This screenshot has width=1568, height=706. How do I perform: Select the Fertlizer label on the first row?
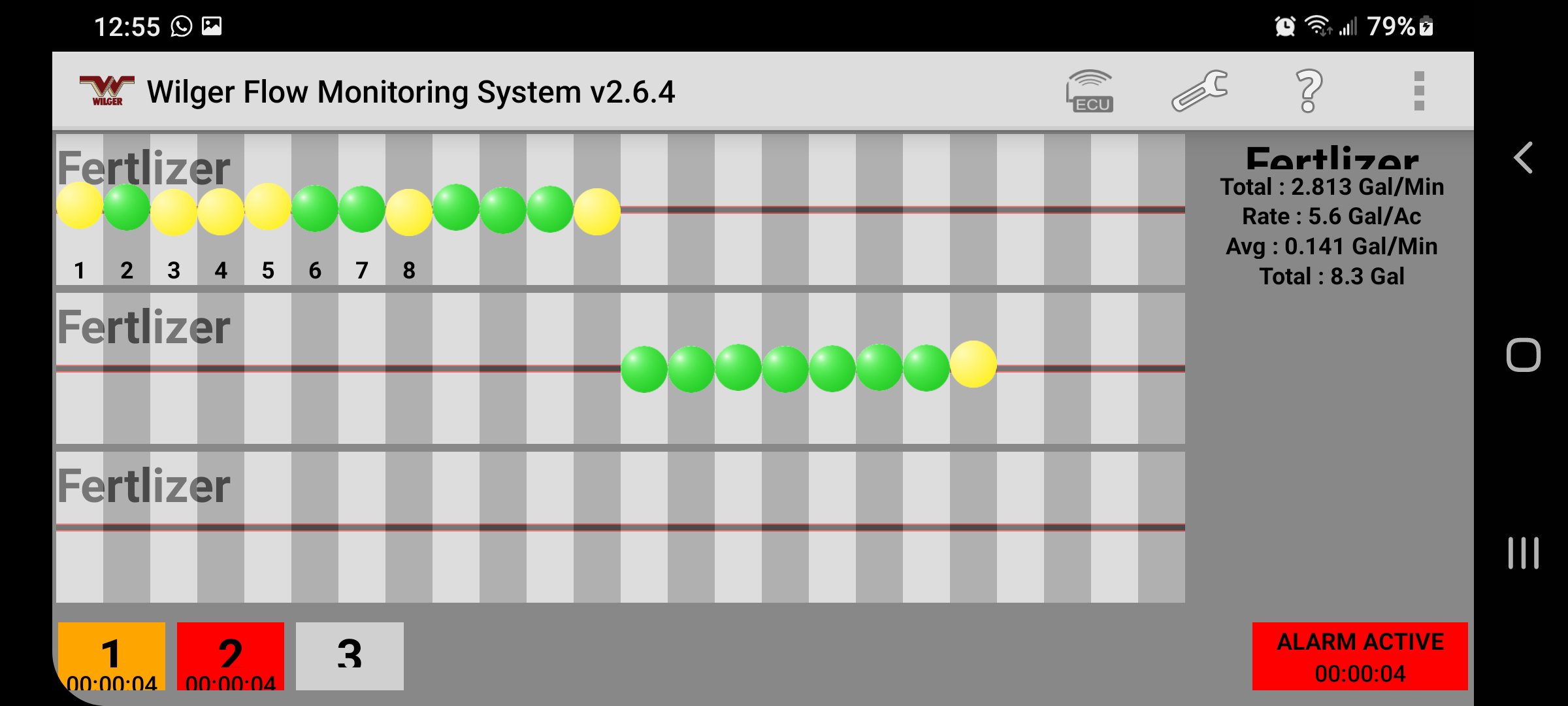coord(145,169)
